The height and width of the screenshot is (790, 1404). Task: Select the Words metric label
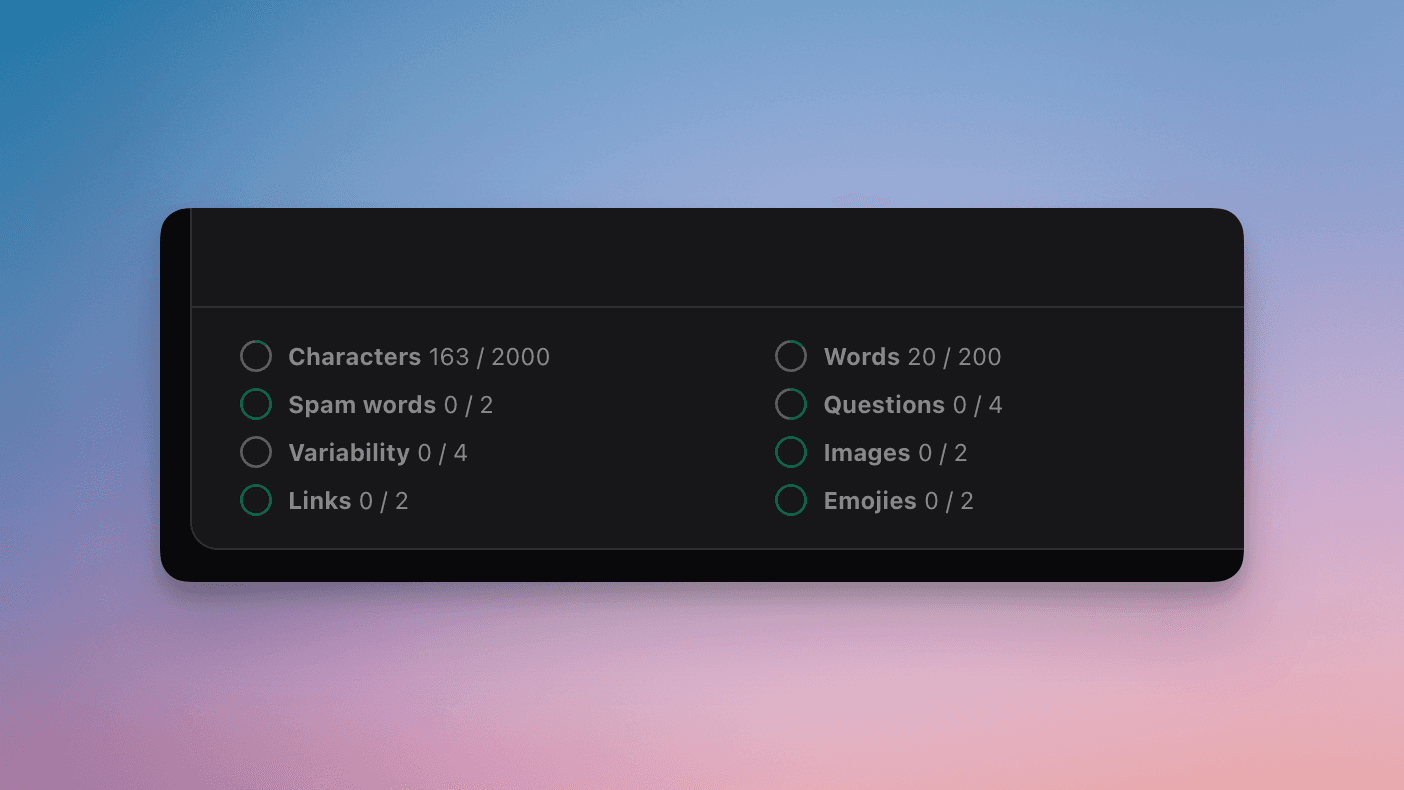coord(862,357)
